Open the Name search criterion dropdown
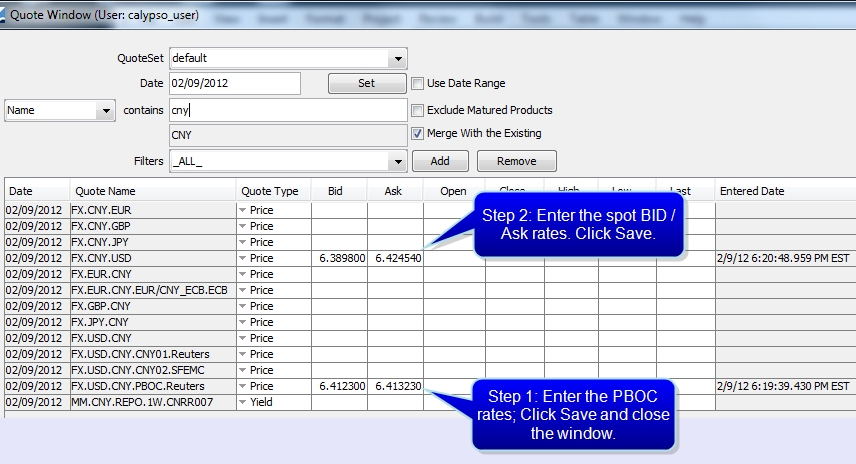This screenshot has width=856, height=464. coord(105,111)
